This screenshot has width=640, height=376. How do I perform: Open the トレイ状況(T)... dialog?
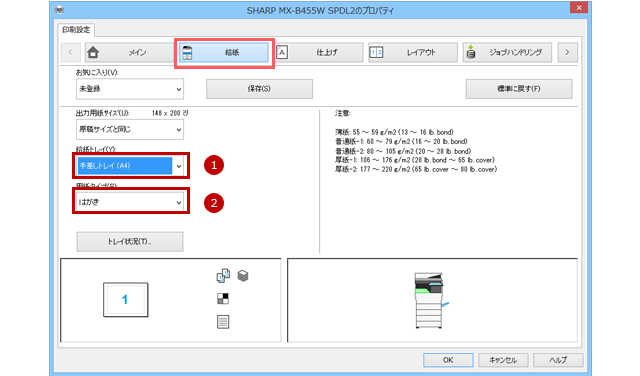tap(130, 242)
